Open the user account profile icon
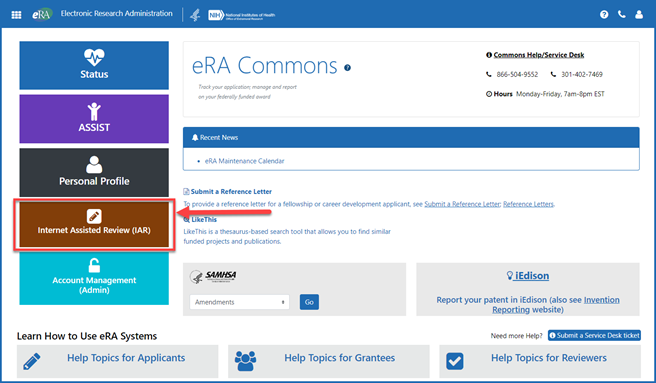The width and height of the screenshot is (656, 383). (639, 15)
